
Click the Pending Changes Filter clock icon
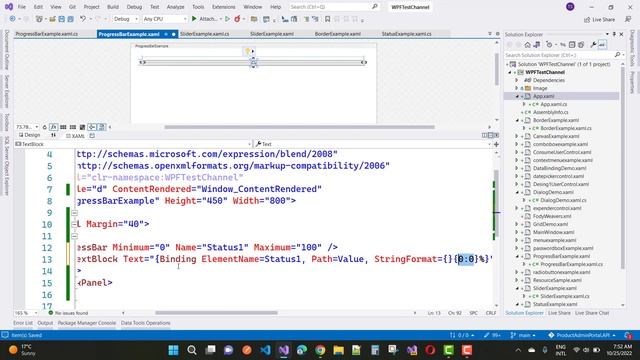pyautogui.click(x=549, y=44)
